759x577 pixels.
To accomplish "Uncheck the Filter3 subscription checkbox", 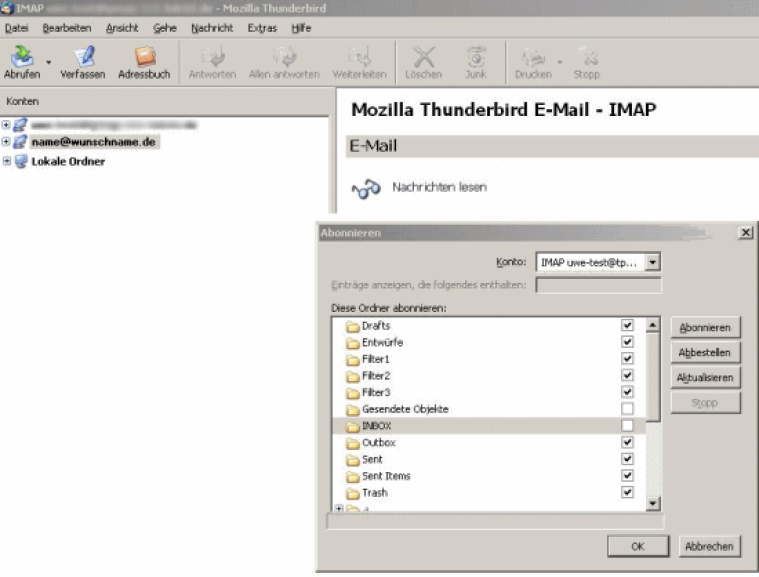I will 627,392.
